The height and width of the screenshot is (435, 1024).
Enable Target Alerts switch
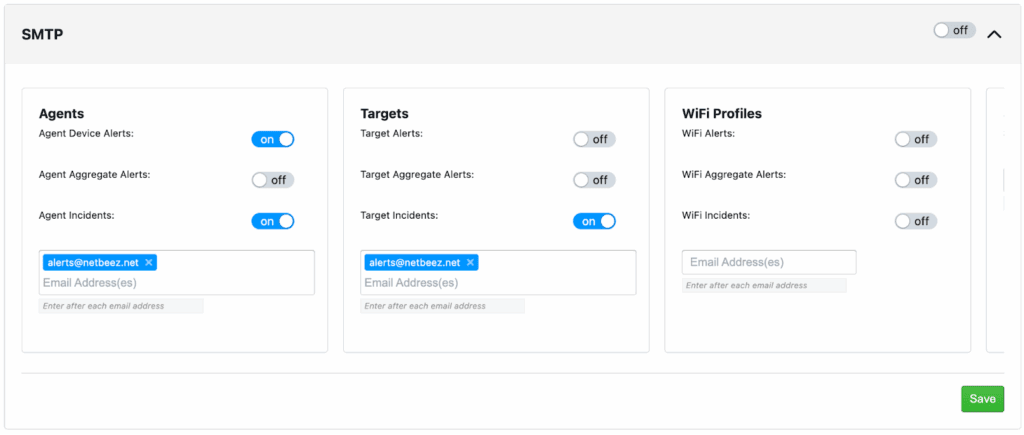click(x=594, y=139)
